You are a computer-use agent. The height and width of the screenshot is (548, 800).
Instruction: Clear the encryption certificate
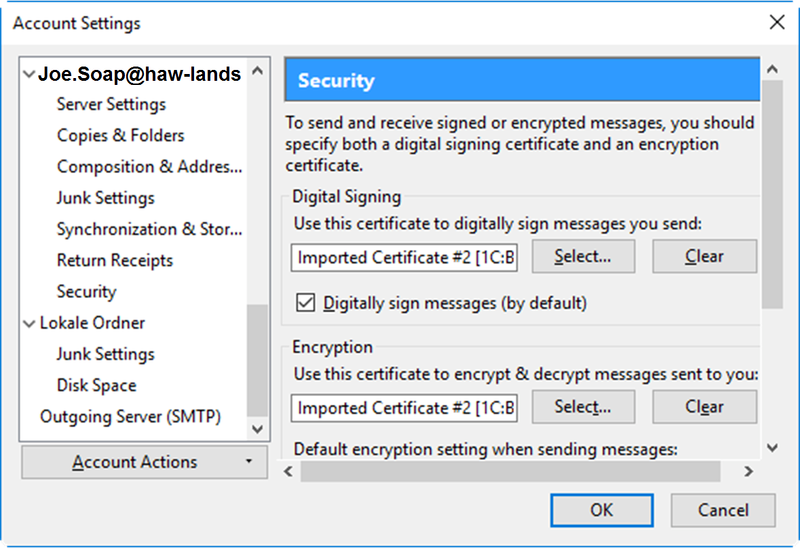tap(704, 407)
